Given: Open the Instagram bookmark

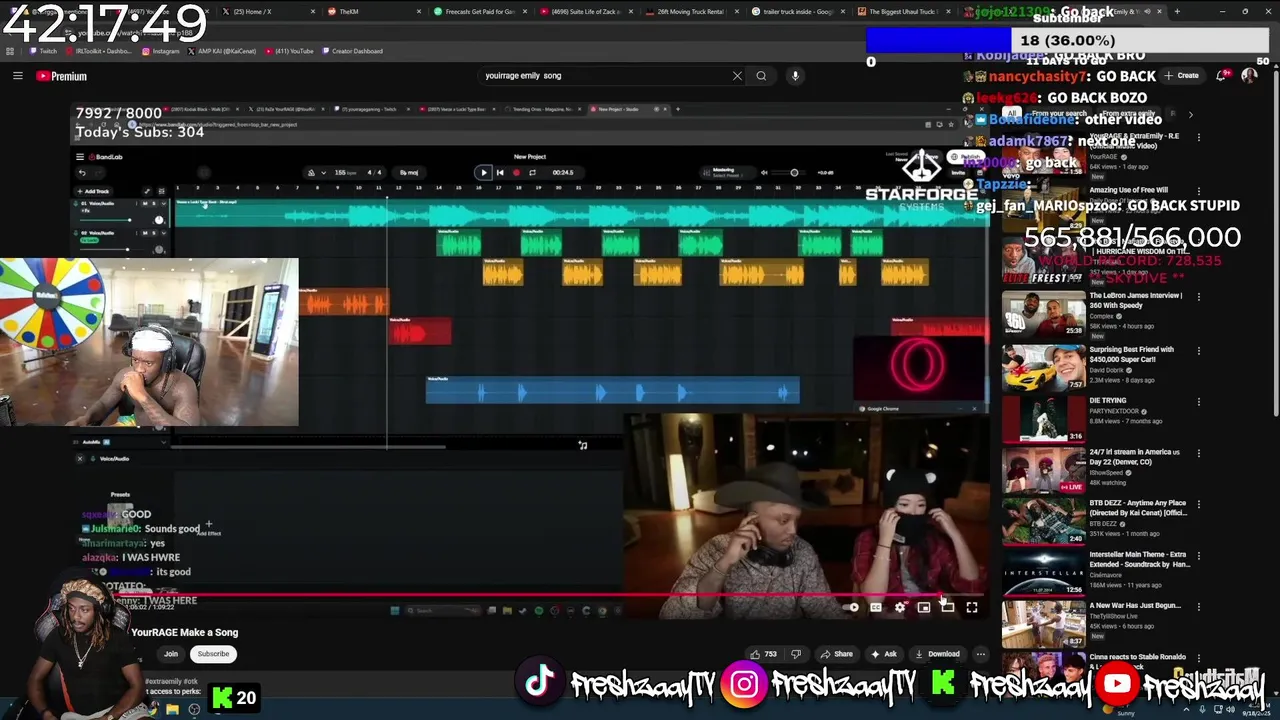Looking at the screenshot, I should 160,51.
